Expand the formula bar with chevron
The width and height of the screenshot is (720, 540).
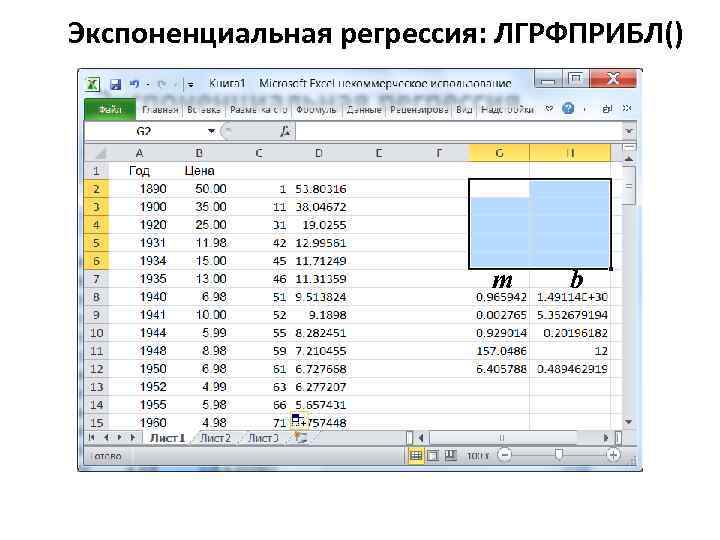tap(629, 131)
